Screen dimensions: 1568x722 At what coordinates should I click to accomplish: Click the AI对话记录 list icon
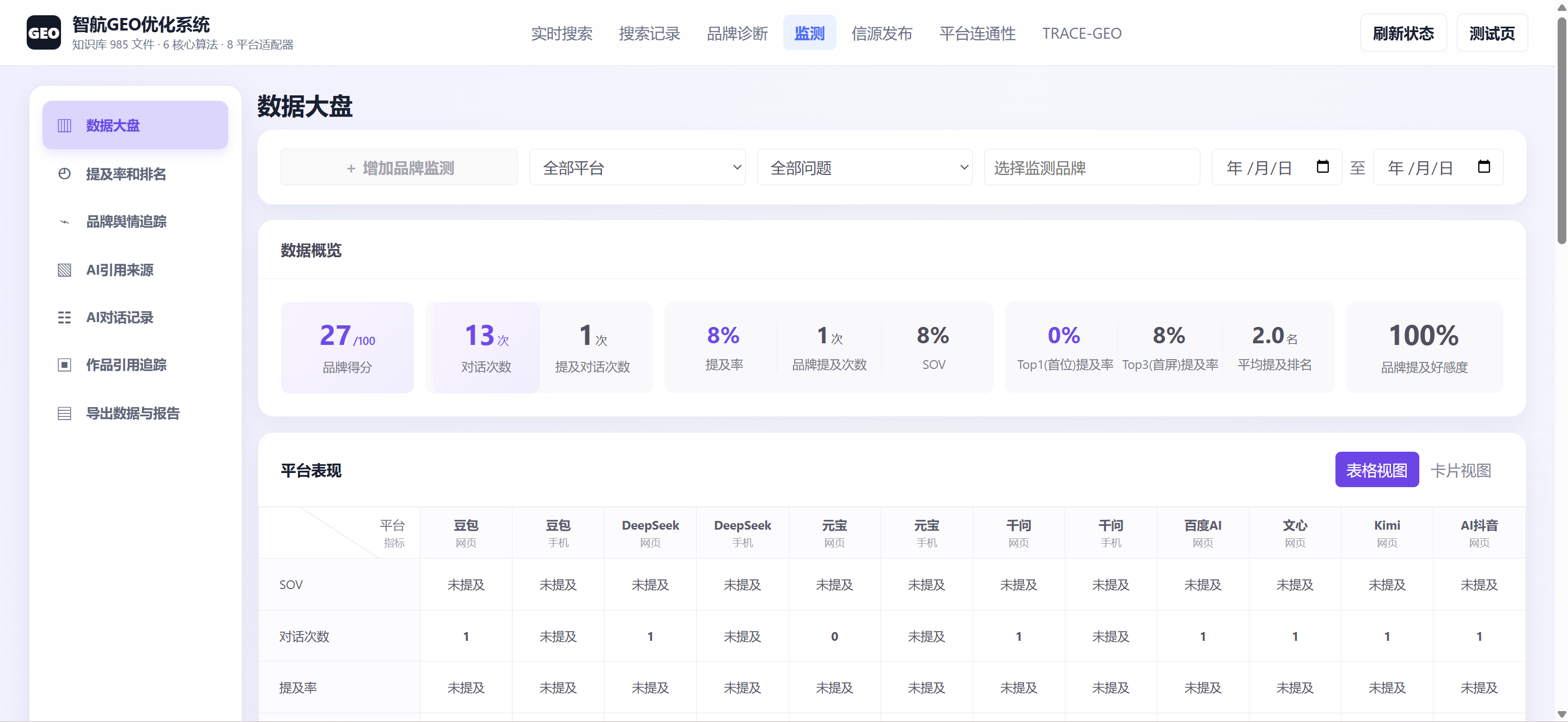64,317
